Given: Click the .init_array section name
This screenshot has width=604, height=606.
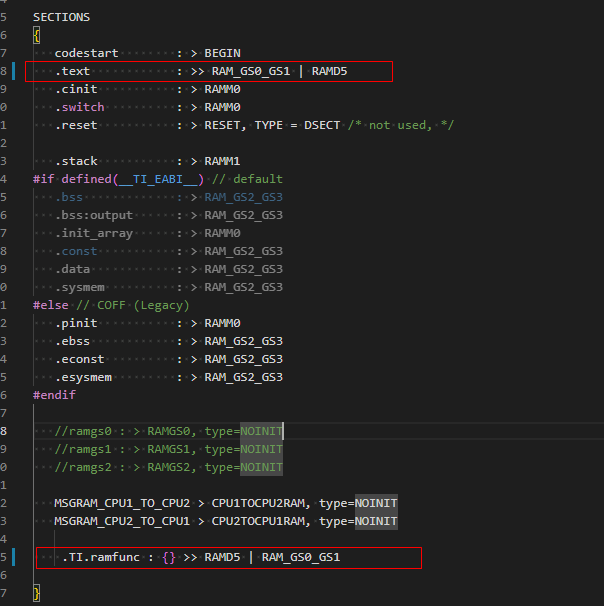Looking at the screenshot, I should coord(94,233).
